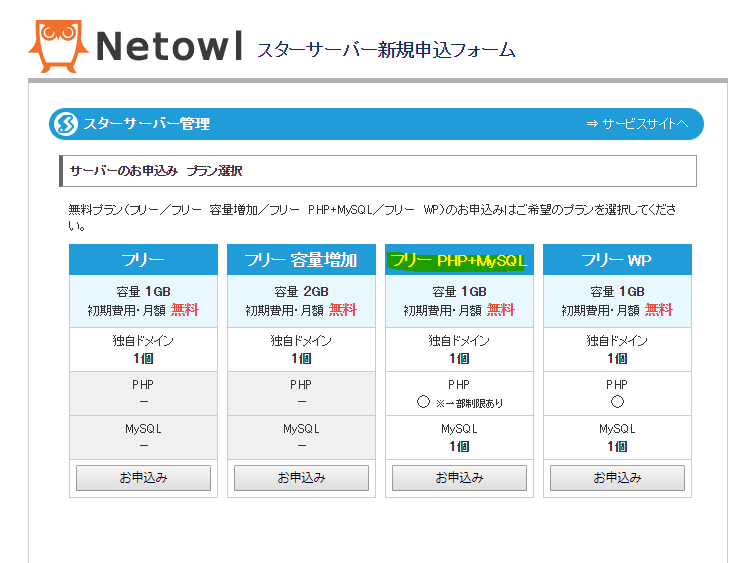Image resolution: width=756 pixels, height=563 pixels.
Task: Click the スターサーバー管理 S logo icon
Action: 66,124
